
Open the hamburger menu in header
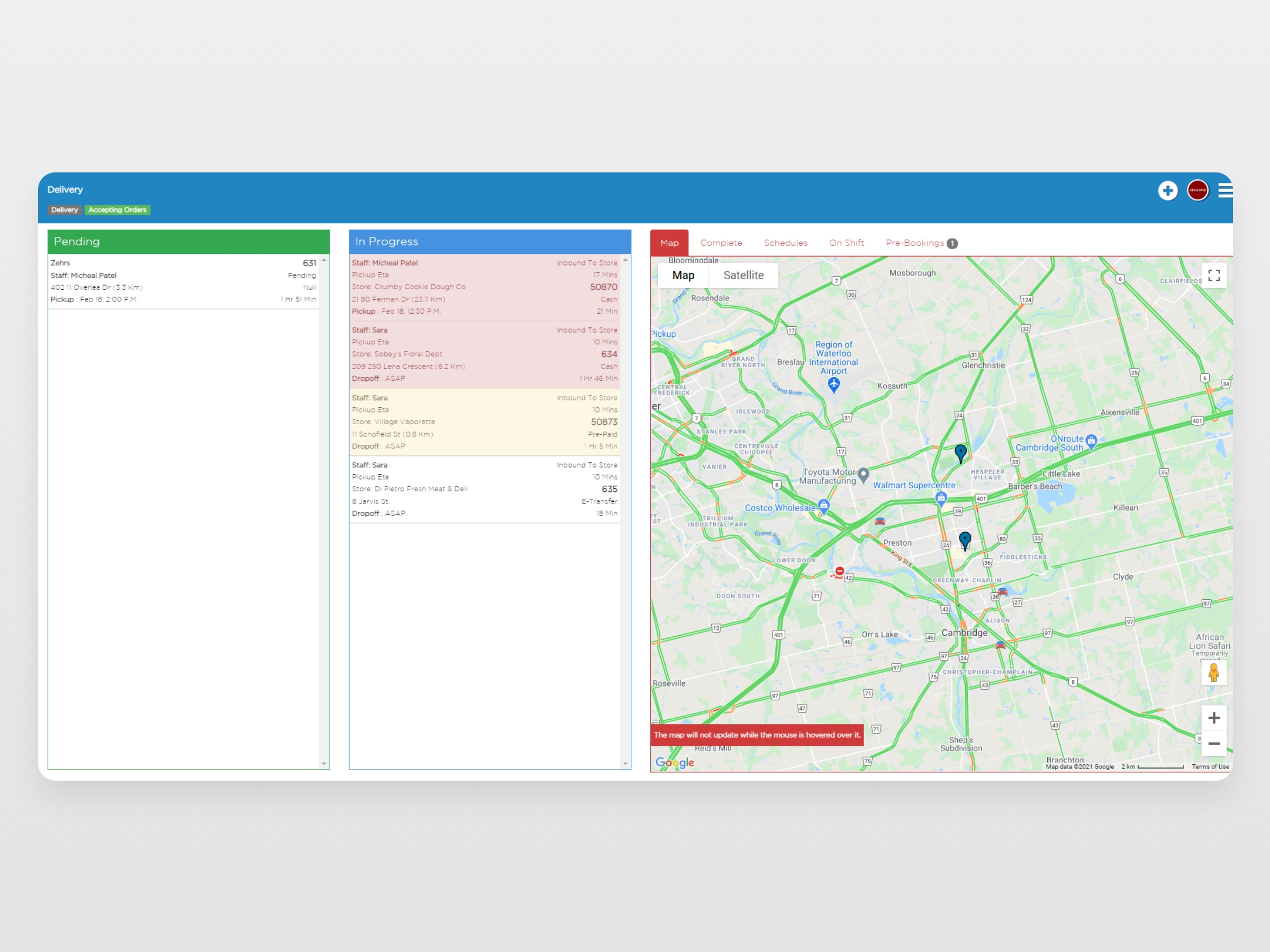tap(1224, 190)
